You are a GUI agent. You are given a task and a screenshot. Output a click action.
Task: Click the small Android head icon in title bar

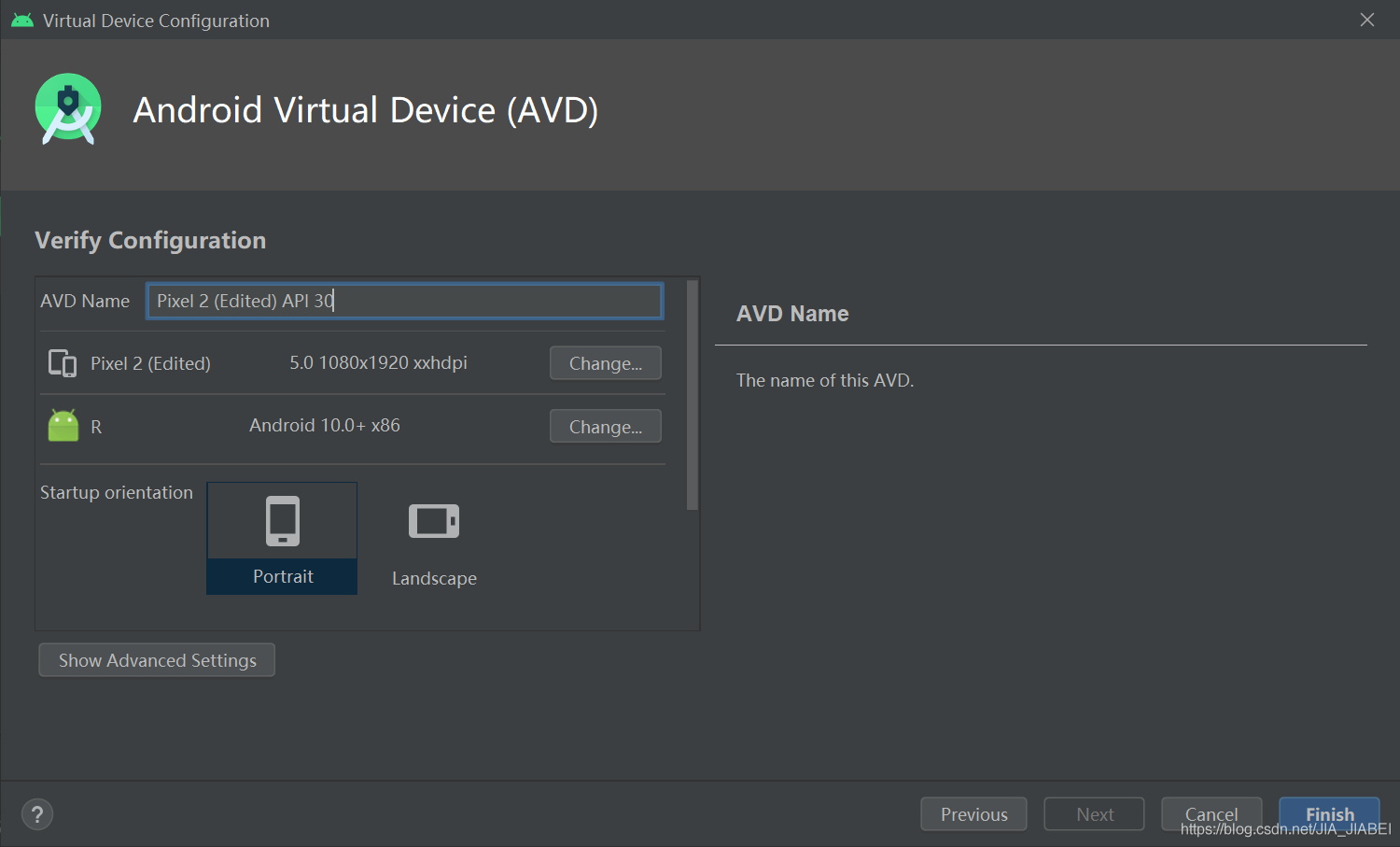(x=22, y=21)
